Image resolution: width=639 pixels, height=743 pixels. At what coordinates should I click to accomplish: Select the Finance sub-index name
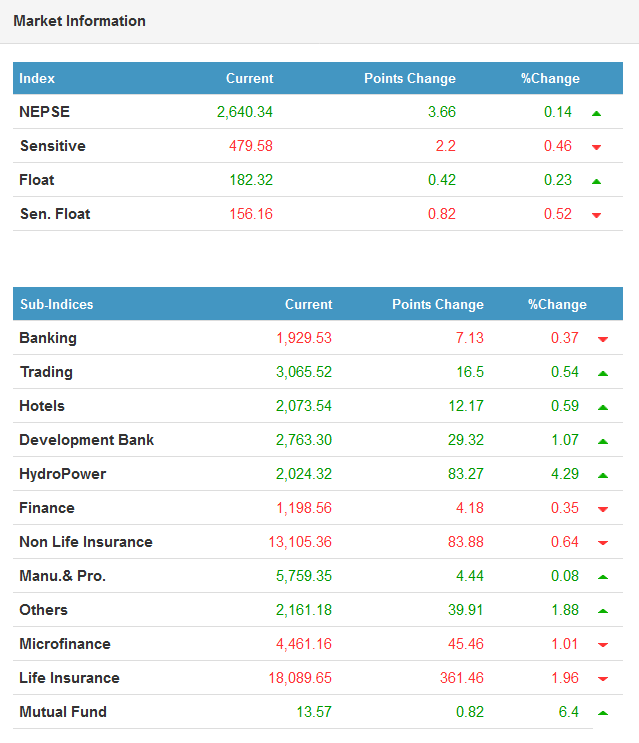[47, 508]
